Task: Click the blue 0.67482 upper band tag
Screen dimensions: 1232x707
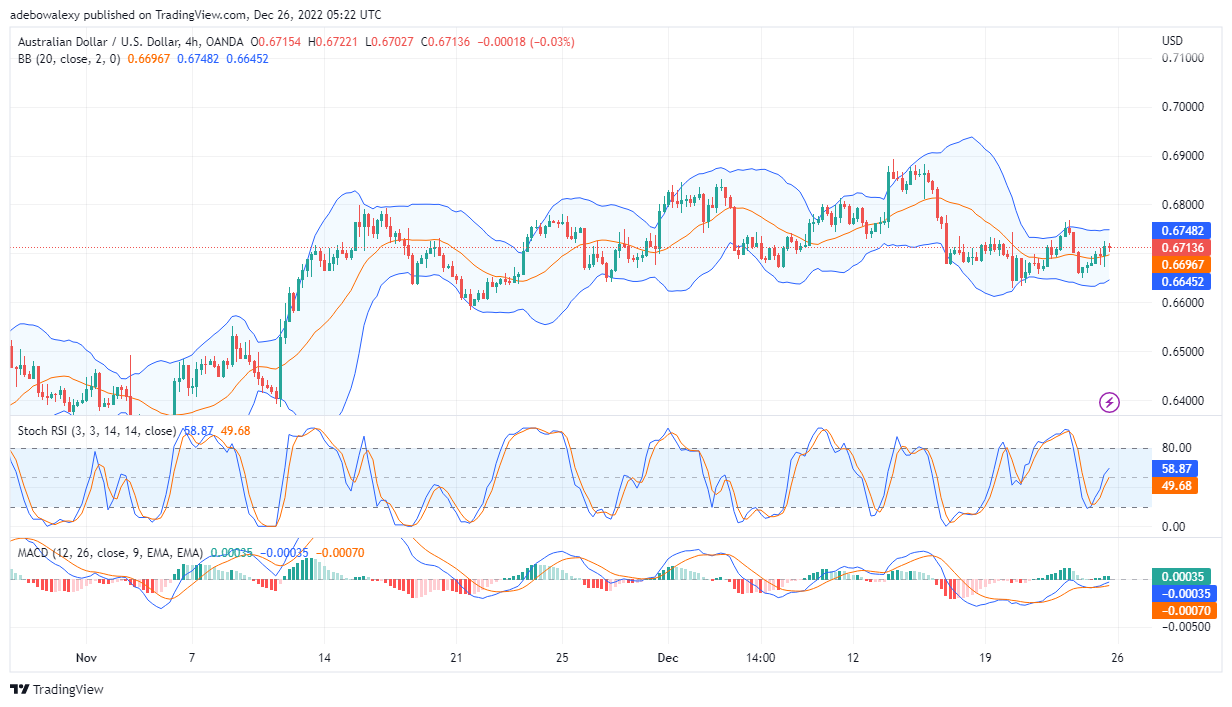Action: click(1184, 231)
